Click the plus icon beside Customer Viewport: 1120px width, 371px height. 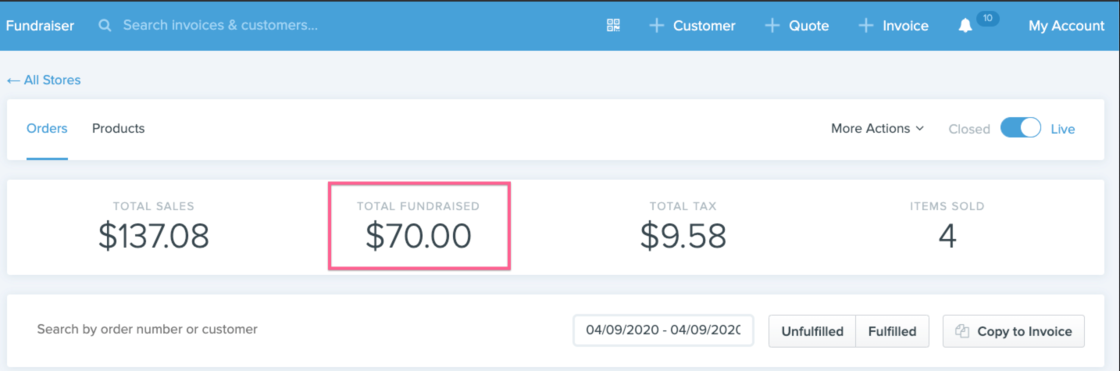(656, 26)
